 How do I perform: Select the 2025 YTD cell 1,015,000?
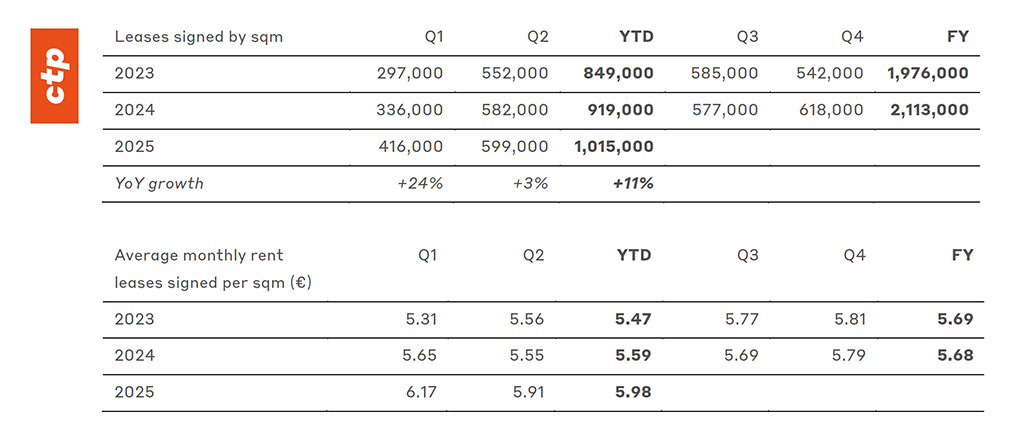pyautogui.click(x=614, y=147)
